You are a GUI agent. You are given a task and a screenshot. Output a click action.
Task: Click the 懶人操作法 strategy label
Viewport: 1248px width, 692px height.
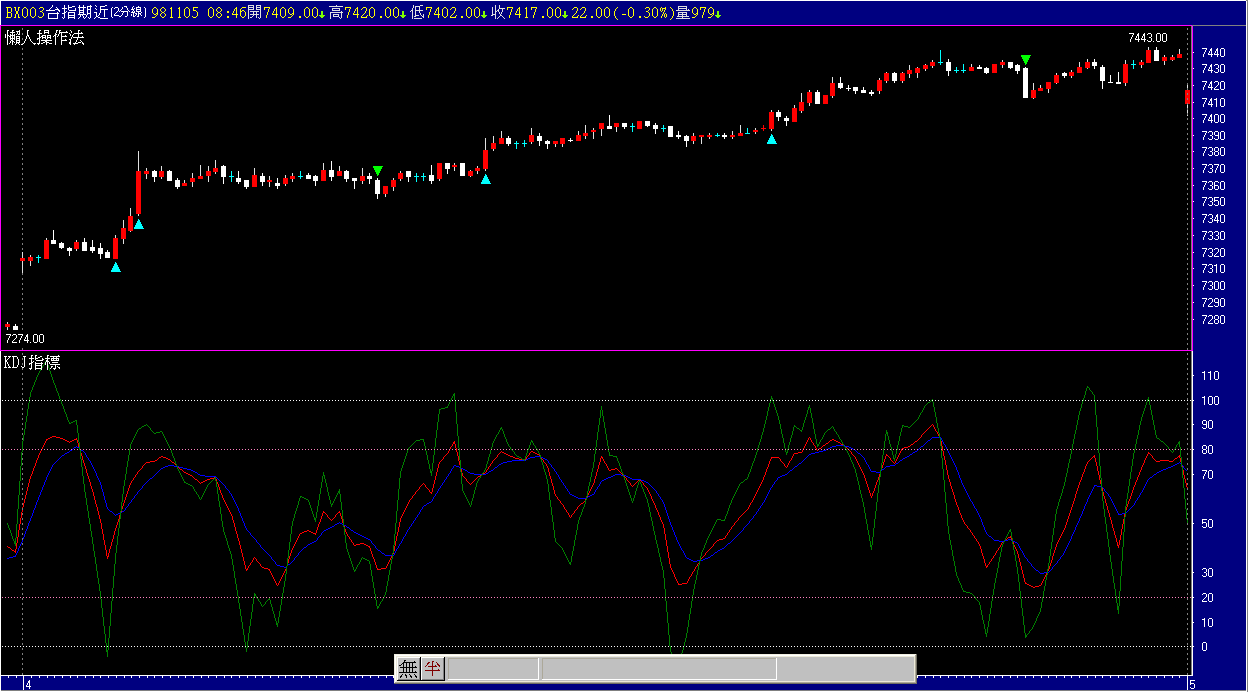point(45,38)
